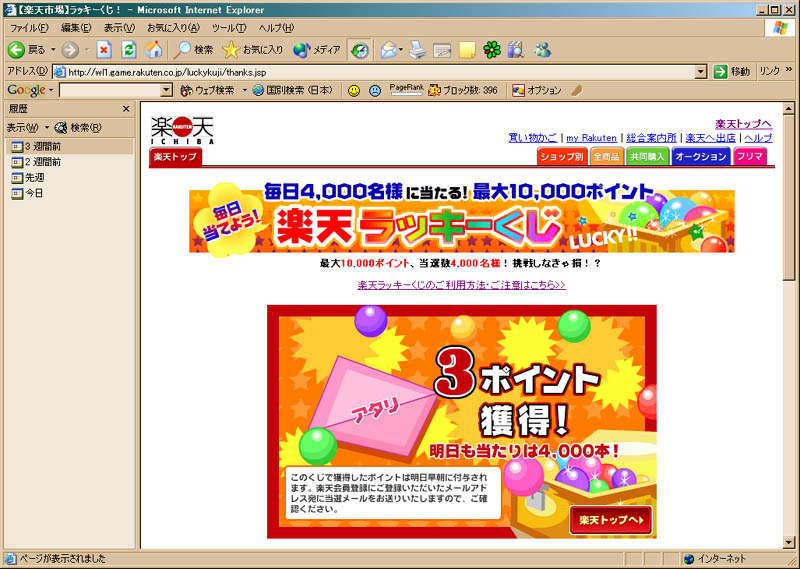Expand the links (リンク) toolbar chevron
This screenshot has width=800, height=569.
click(789, 69)
